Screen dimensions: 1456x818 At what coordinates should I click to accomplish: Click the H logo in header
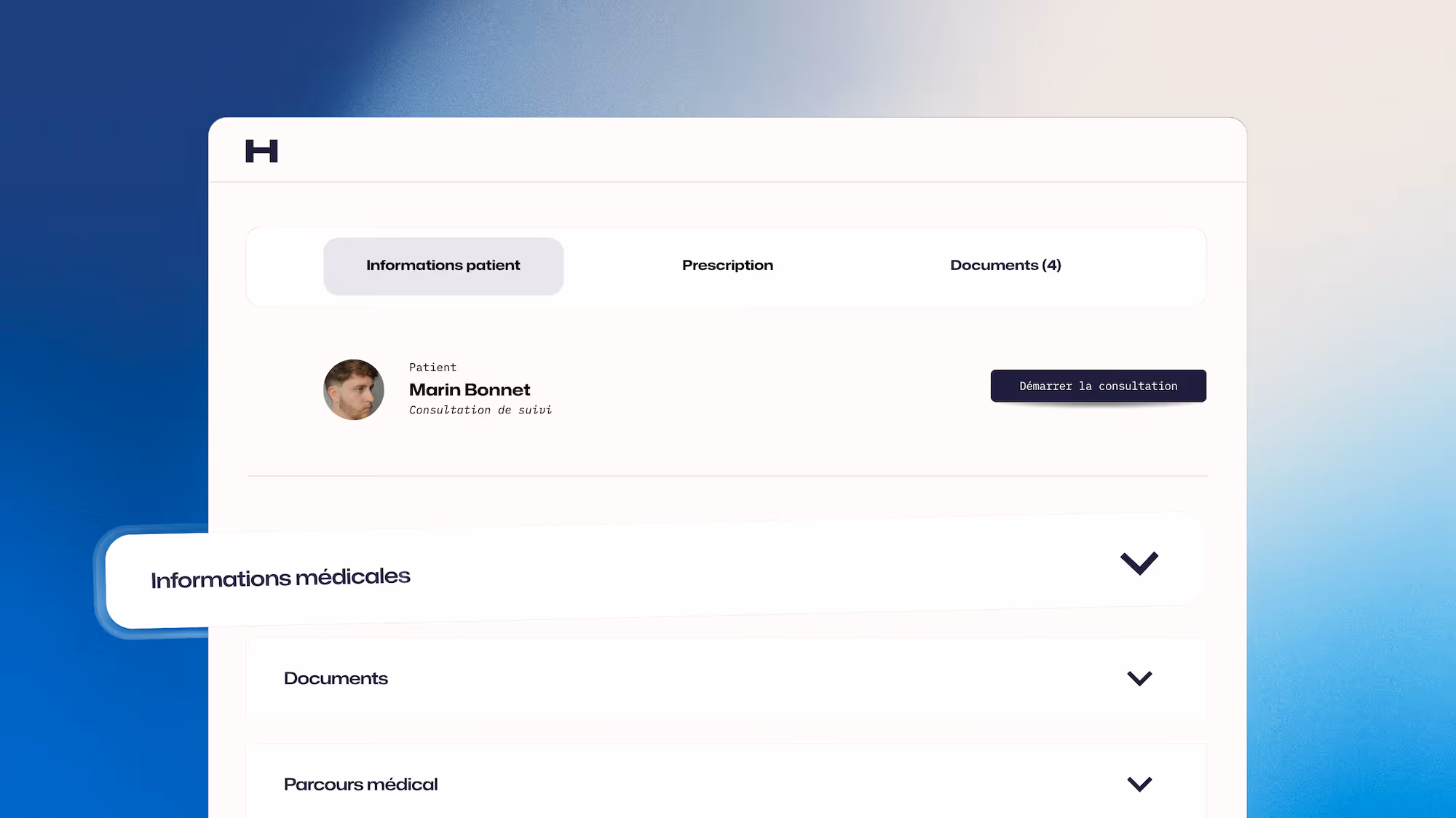click(261, 151)
